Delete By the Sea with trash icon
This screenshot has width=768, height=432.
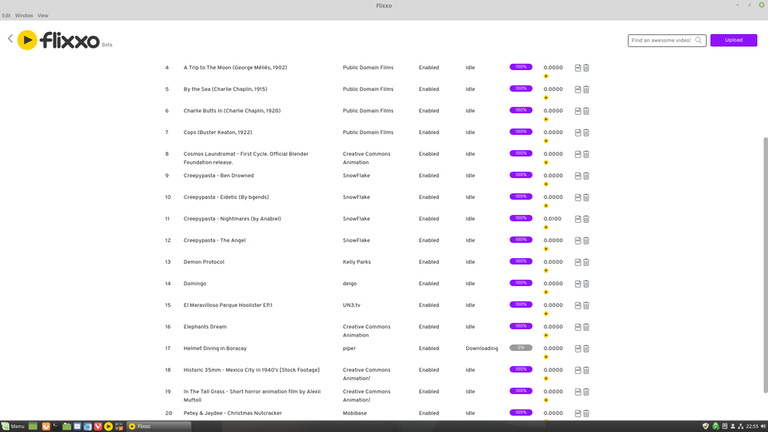[586, 90]
